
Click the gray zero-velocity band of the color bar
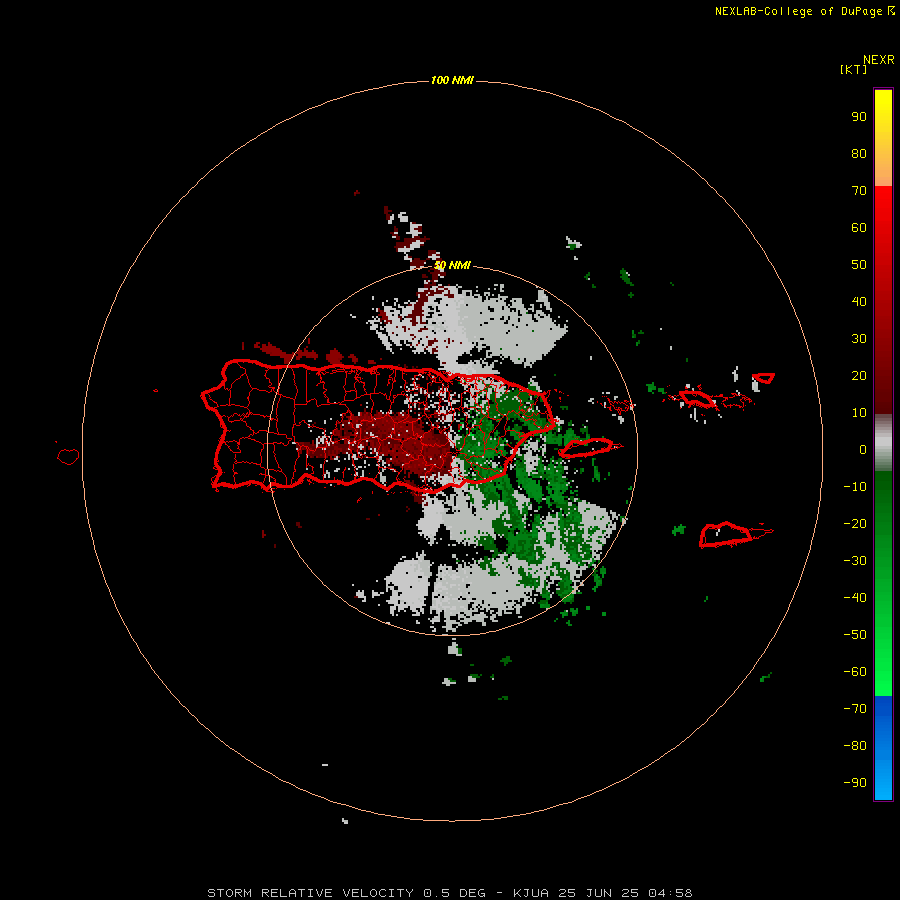click(883, 442)
